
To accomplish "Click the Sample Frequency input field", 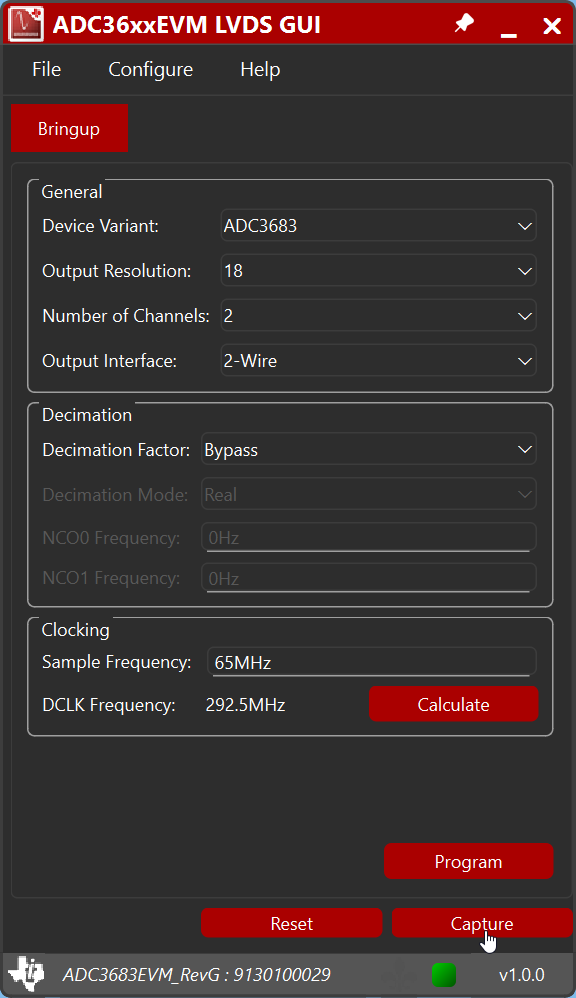I will [x=370, y=661].
